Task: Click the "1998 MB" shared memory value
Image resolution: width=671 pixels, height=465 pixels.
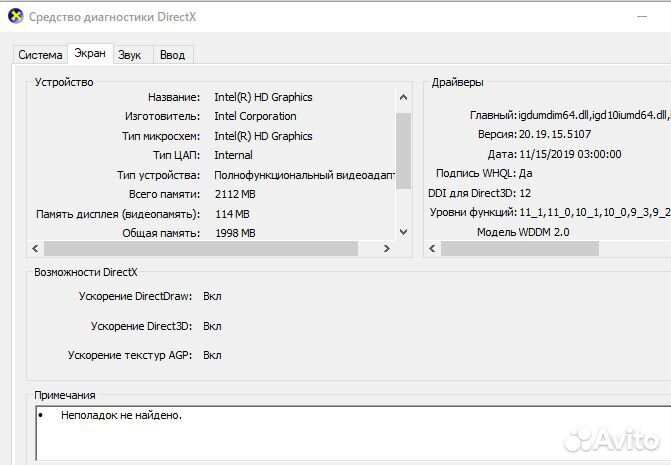Action: click(235, 233)
